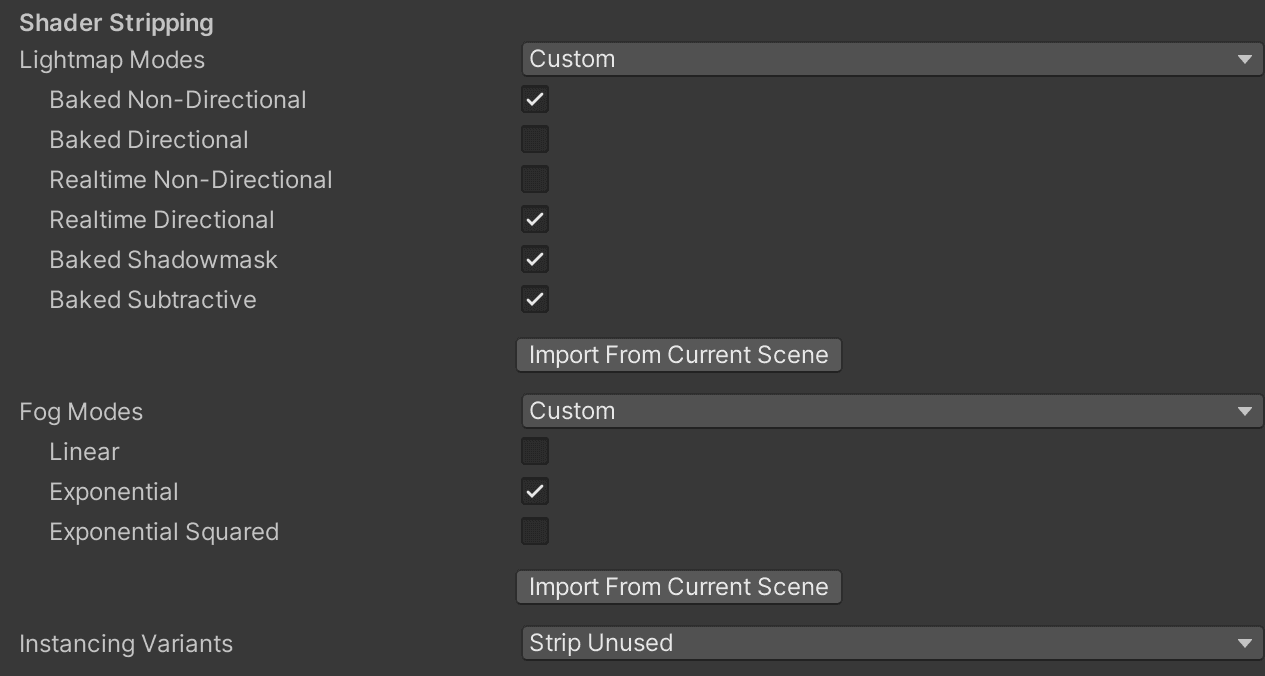This screenshot has width=1265, height=676.
Task: Open the Instancing Variants dropdown
Action: pyautogui.click(x=890, y=643)
